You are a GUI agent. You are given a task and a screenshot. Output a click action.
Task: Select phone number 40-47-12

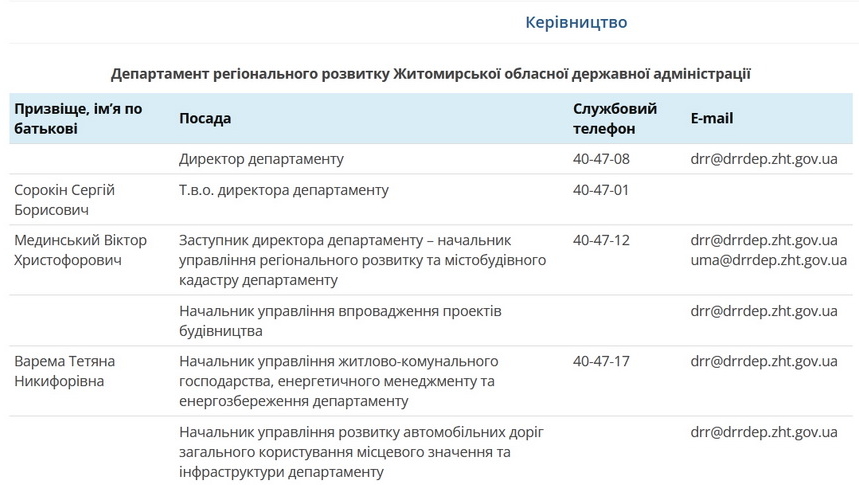pos(601,240)
